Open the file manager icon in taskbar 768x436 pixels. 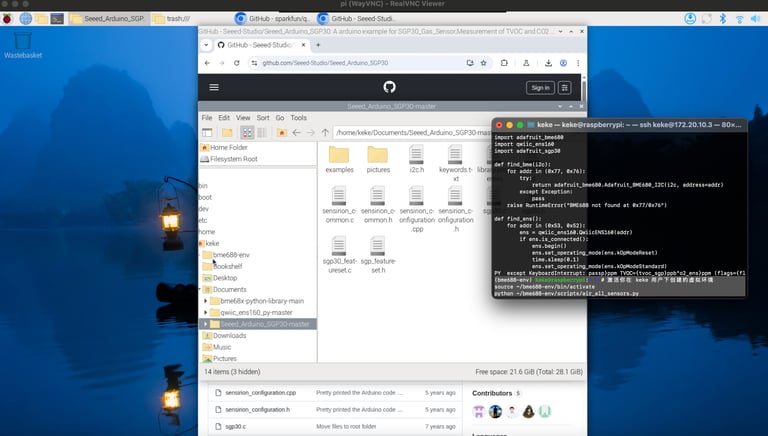pyautogui.click(x=41, y=19)
